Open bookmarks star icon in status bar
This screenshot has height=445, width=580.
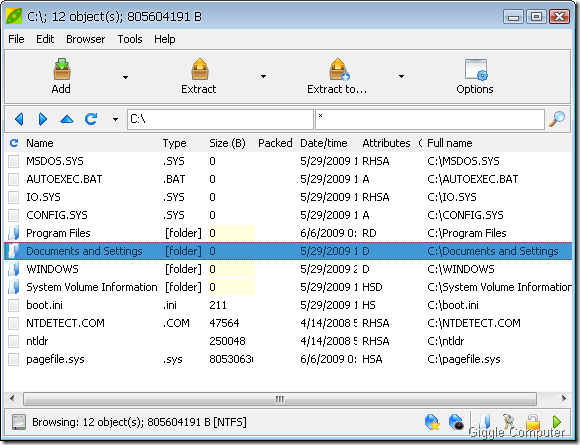[432, 422]
